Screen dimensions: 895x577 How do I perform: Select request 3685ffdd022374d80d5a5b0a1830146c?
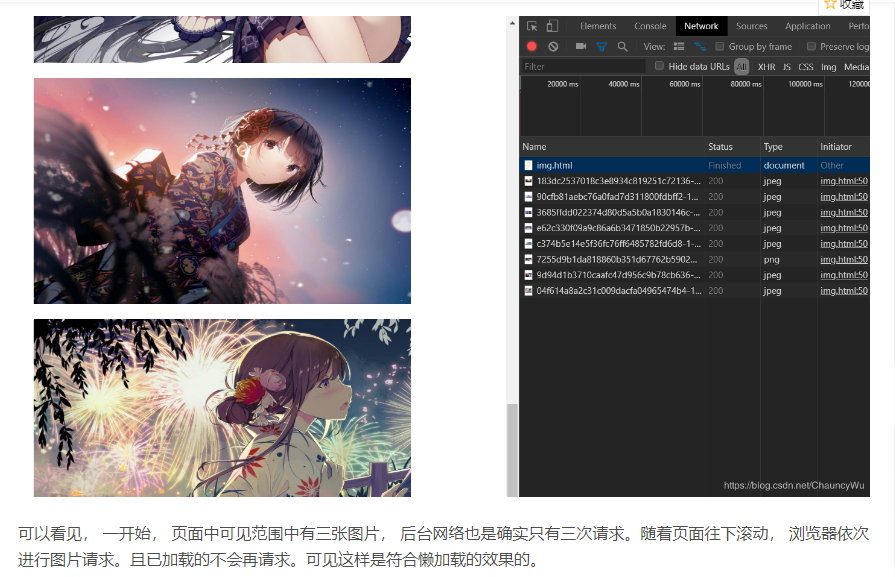(695, 212)
